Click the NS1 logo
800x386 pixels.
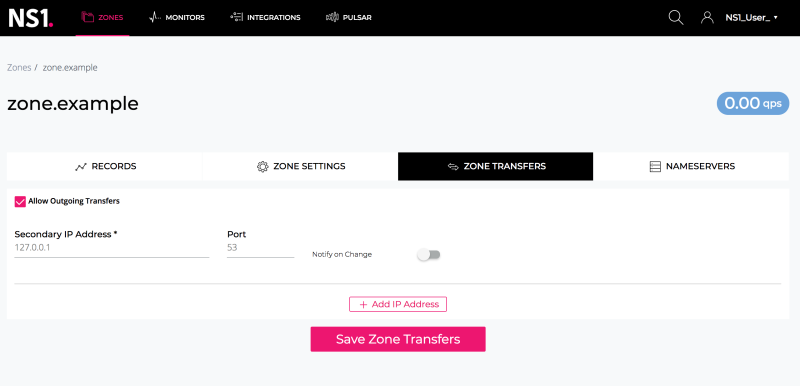[31, 18]
